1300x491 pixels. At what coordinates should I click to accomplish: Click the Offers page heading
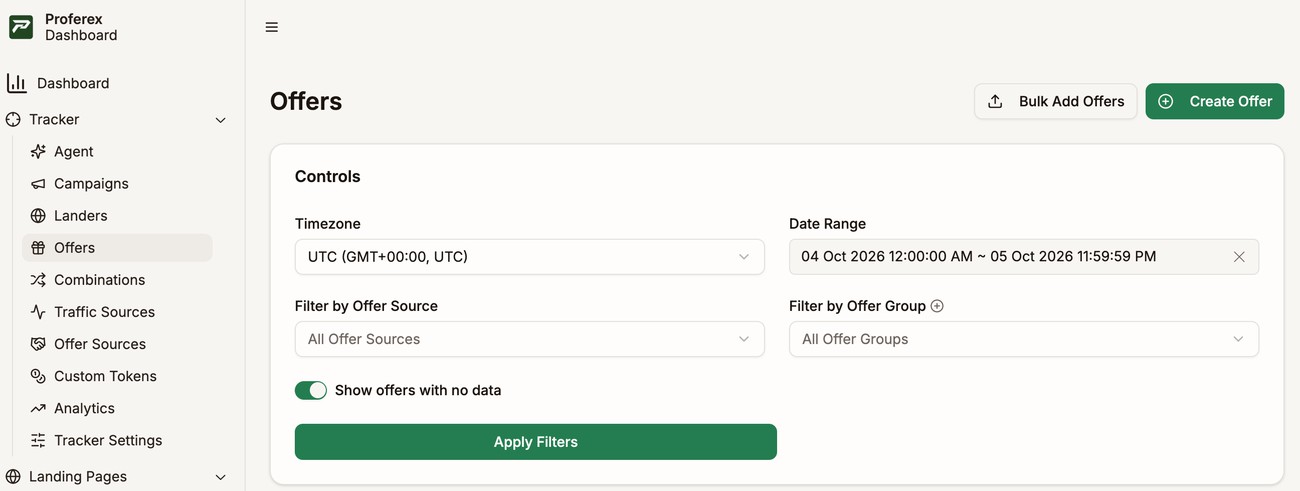(x=306, y=101)
